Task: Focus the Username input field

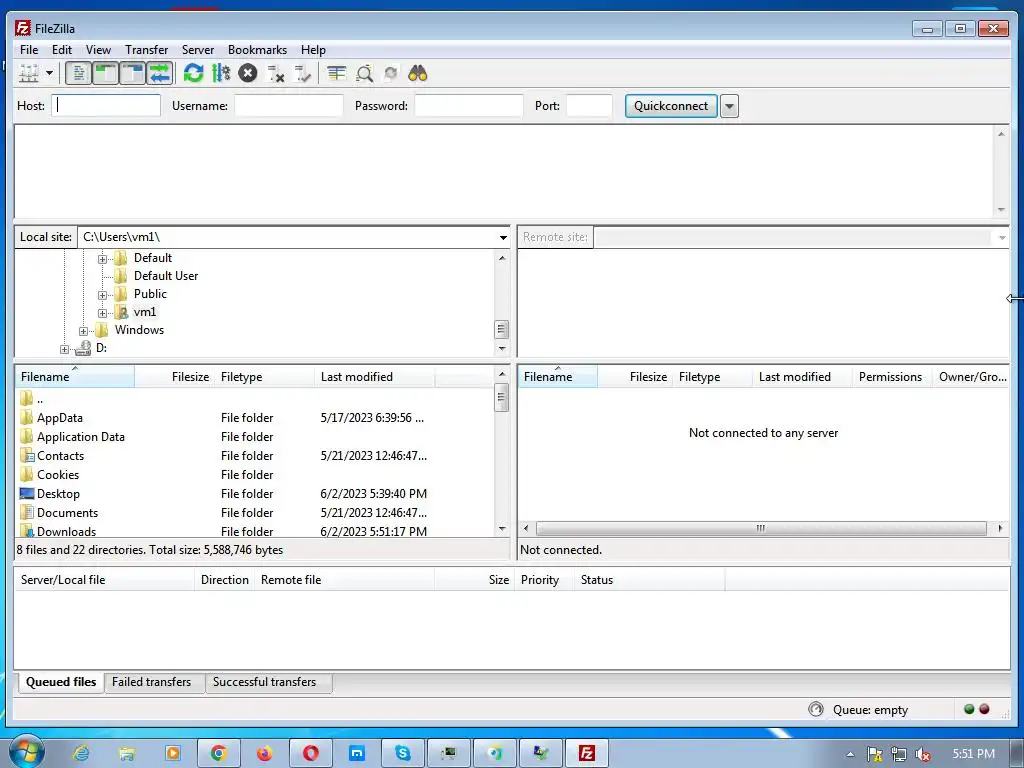Action: click(289, 106)
